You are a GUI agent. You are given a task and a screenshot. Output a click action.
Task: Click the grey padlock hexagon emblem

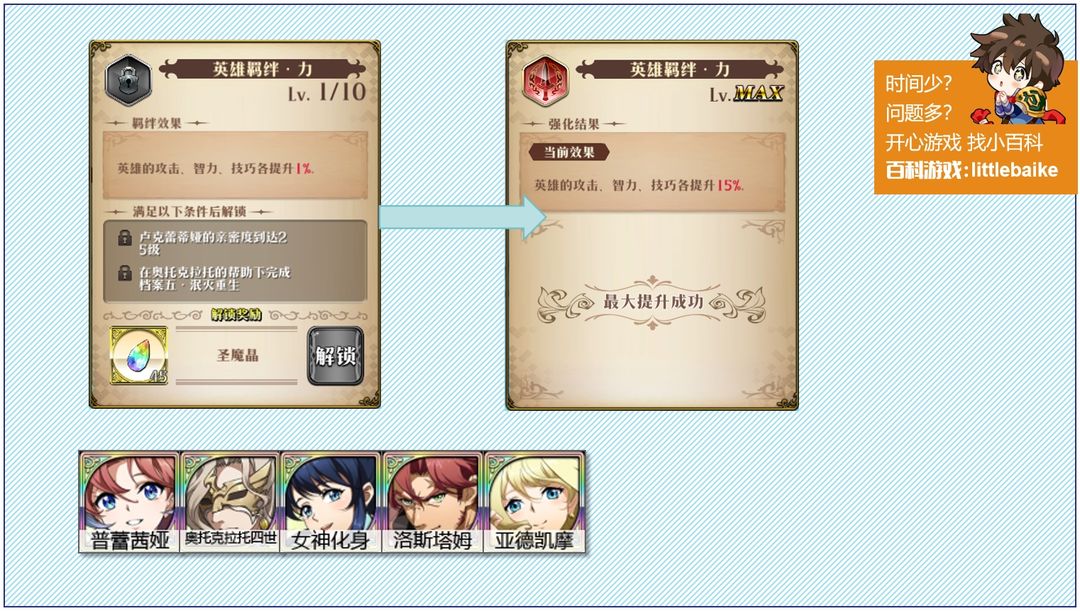point(128,81)
